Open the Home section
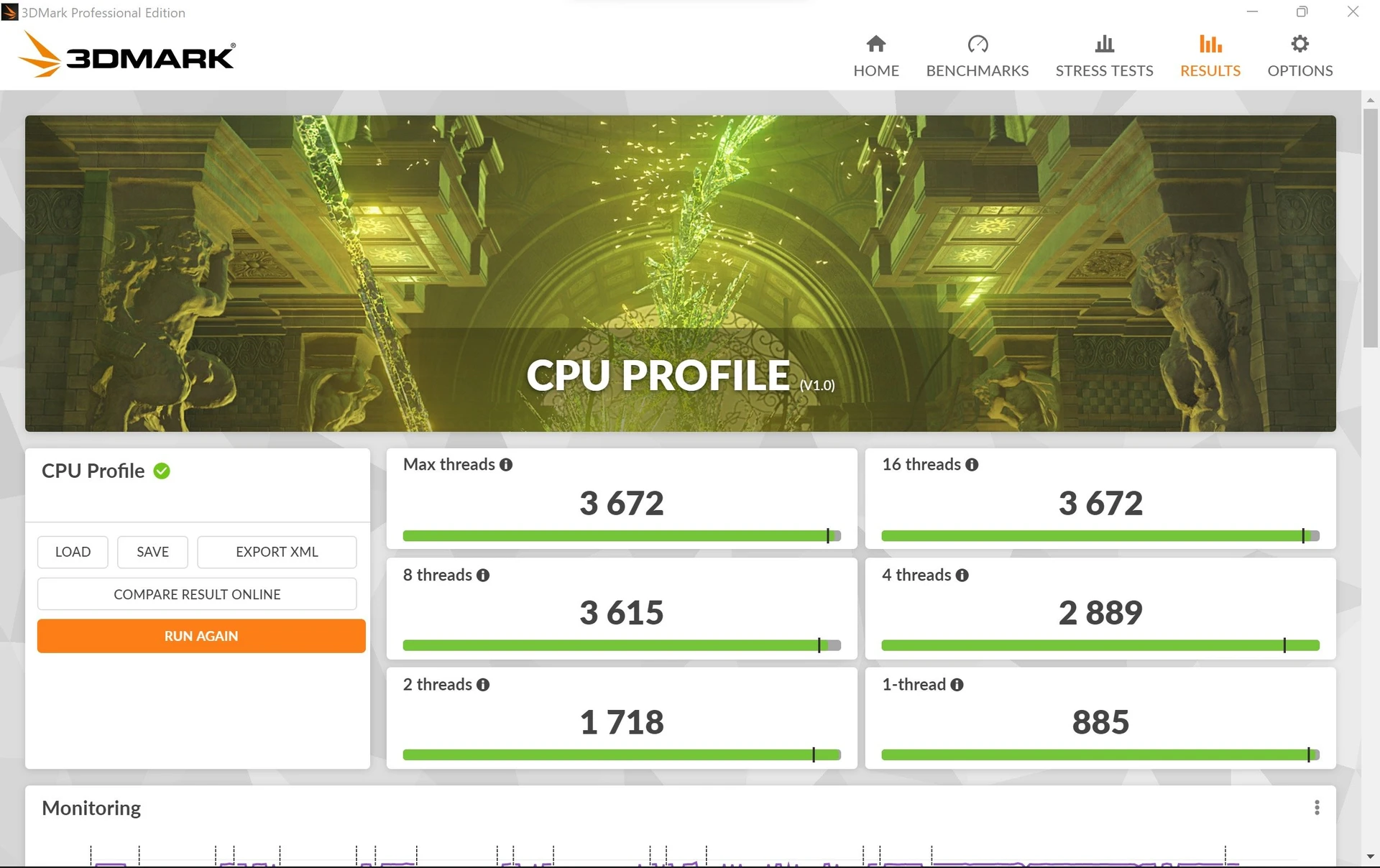Image resolution: width=1380 pixels, height=868 pixels. click(875, 56)
